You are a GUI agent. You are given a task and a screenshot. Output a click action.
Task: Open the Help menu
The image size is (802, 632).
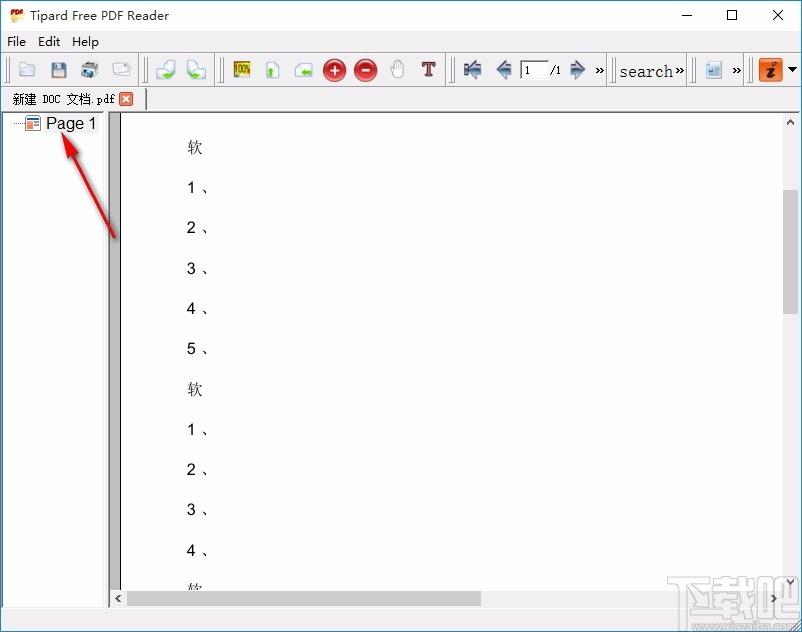click(85, 41)
